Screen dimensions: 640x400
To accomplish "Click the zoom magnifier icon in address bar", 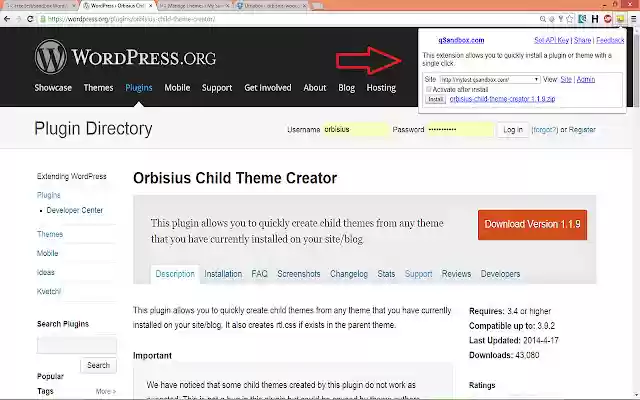I will point(542,19).
